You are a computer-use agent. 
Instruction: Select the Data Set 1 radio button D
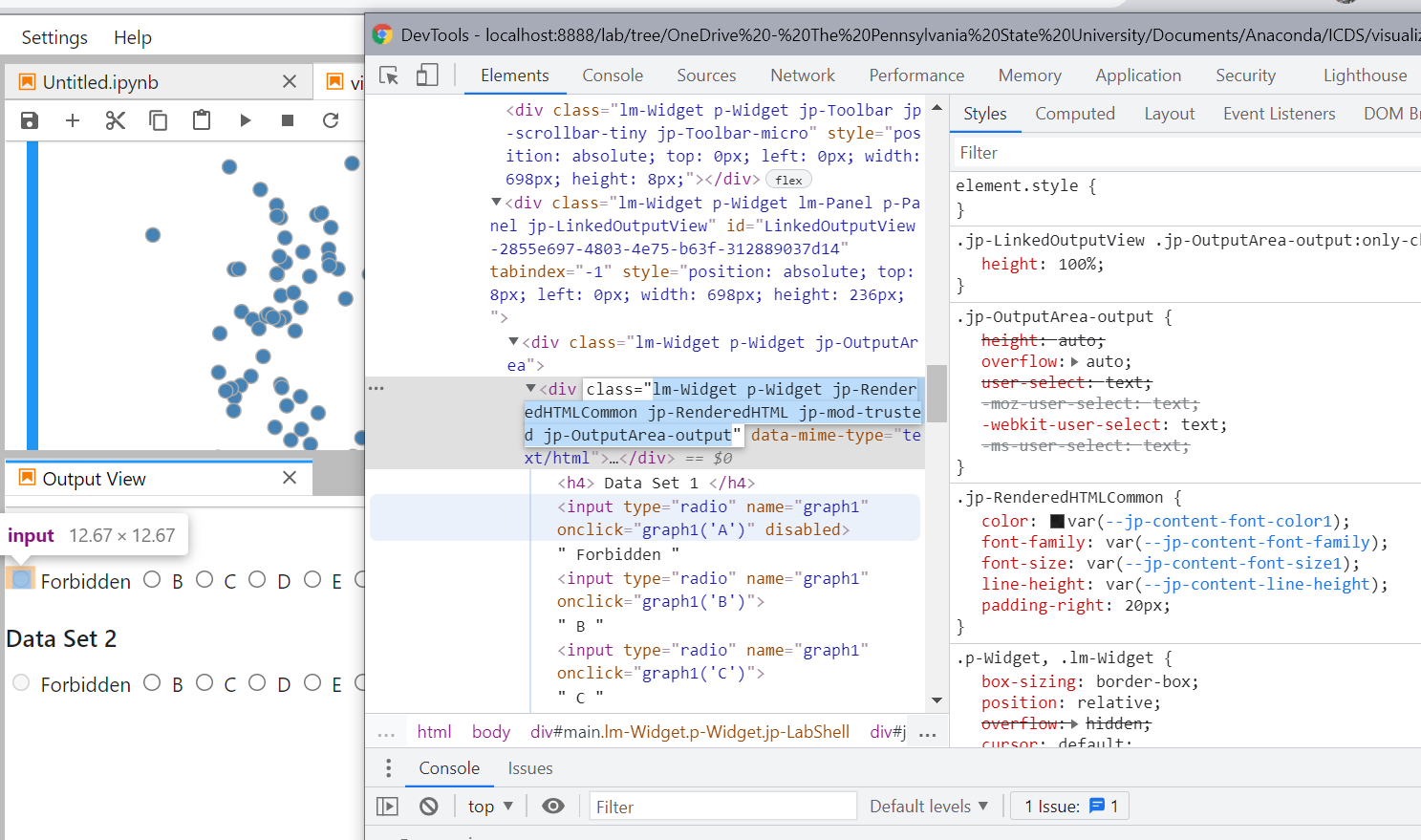(x=257, y=579)
